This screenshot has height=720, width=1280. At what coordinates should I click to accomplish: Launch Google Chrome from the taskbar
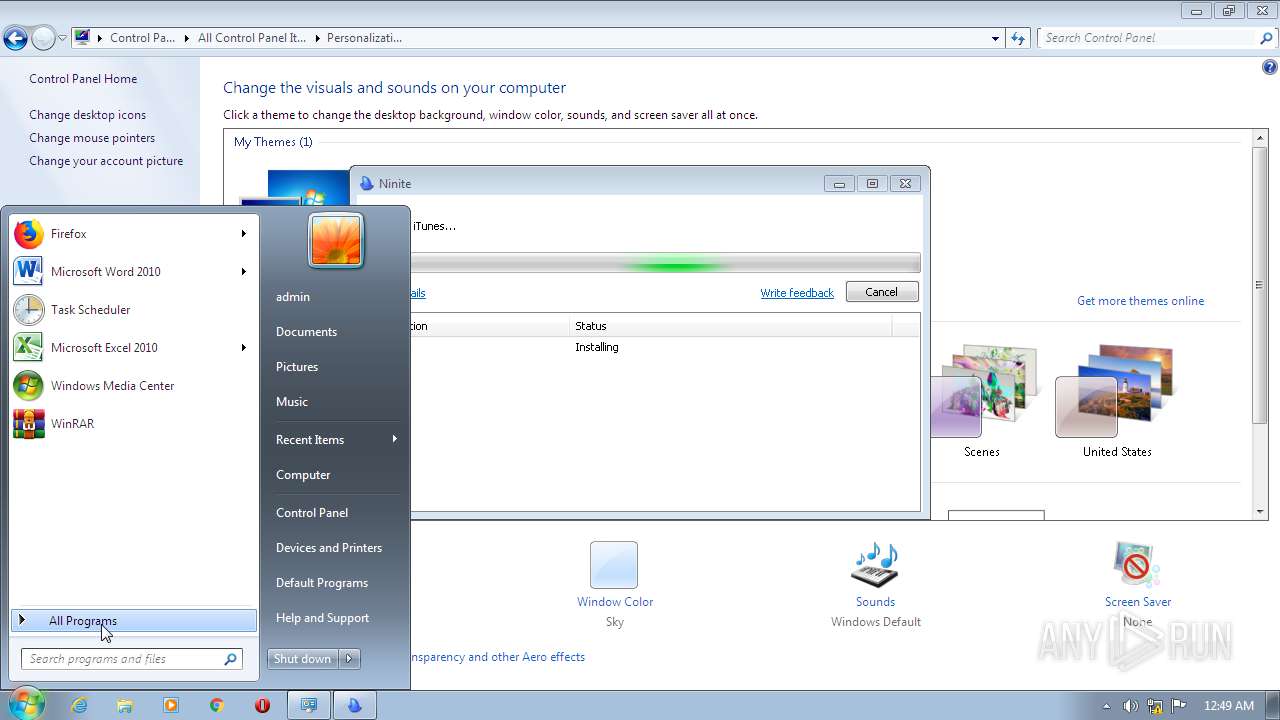click(217, 705)
